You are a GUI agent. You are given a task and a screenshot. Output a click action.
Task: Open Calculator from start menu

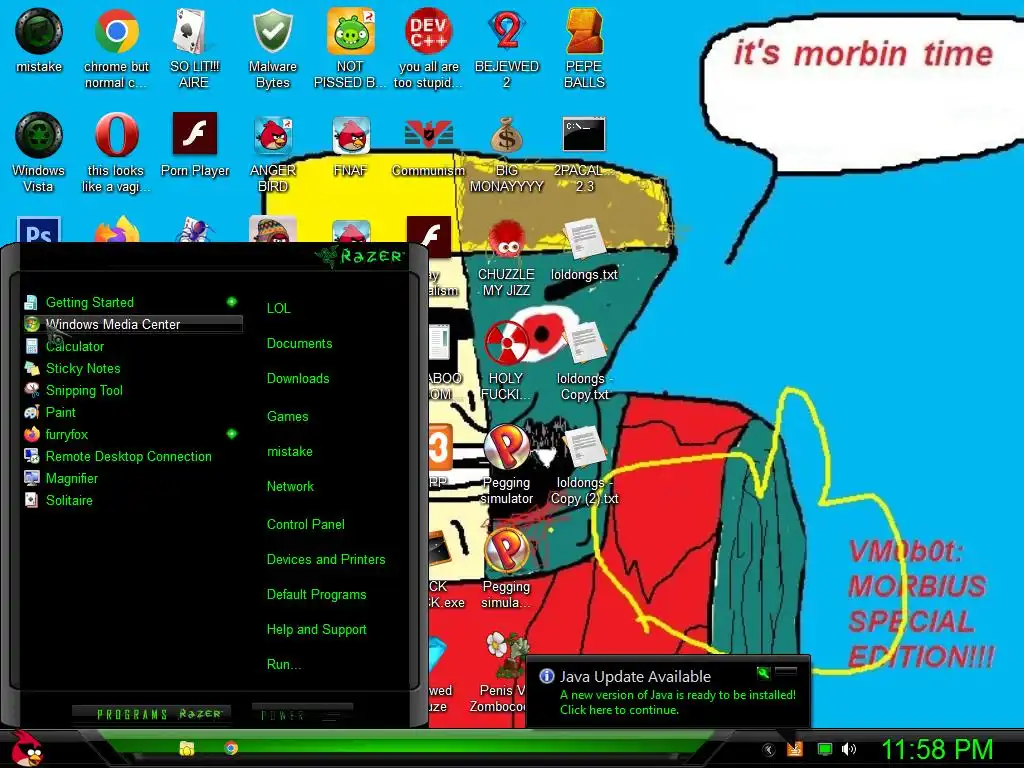(x=133, y=346)
